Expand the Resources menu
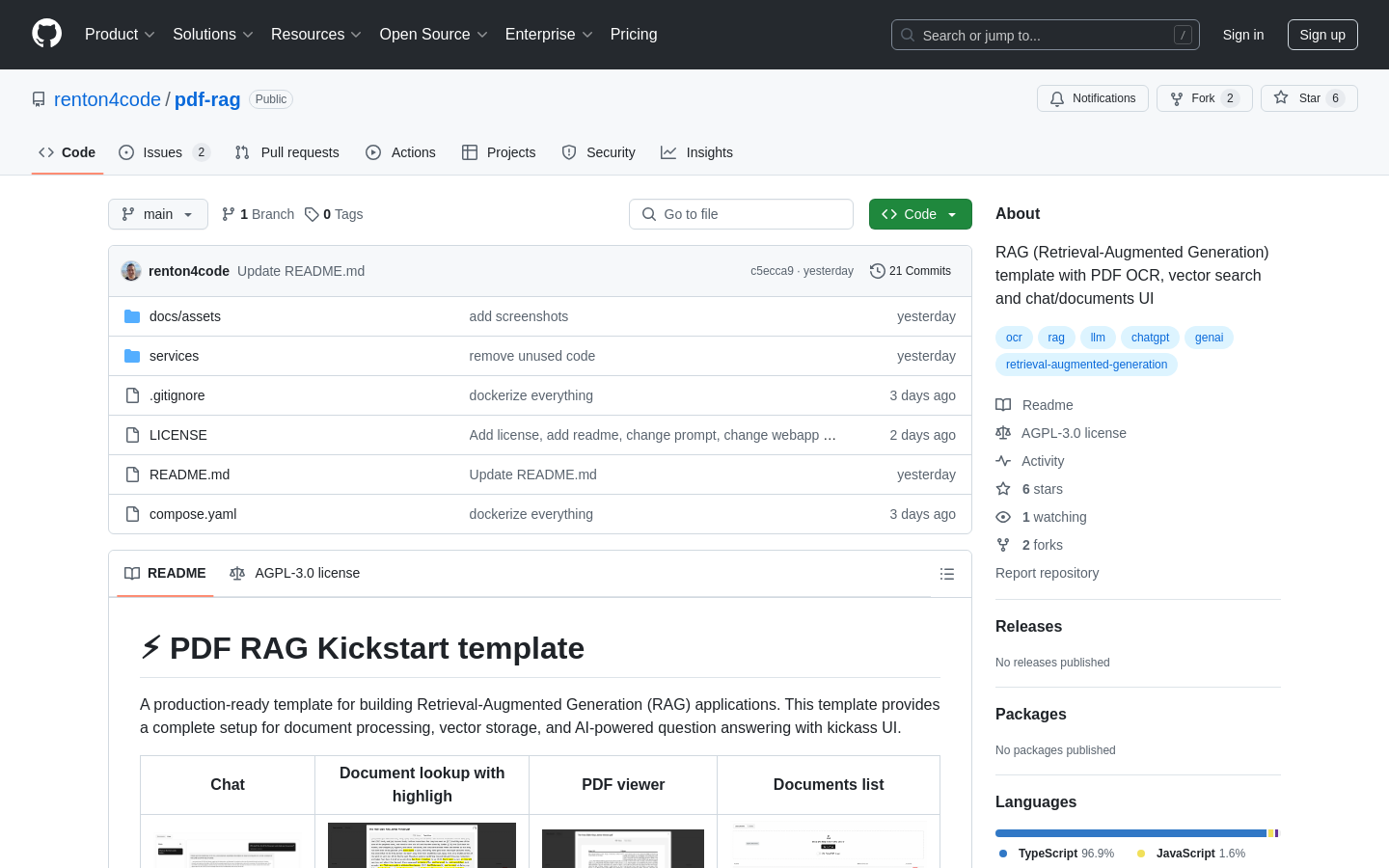 pos(315,34)
